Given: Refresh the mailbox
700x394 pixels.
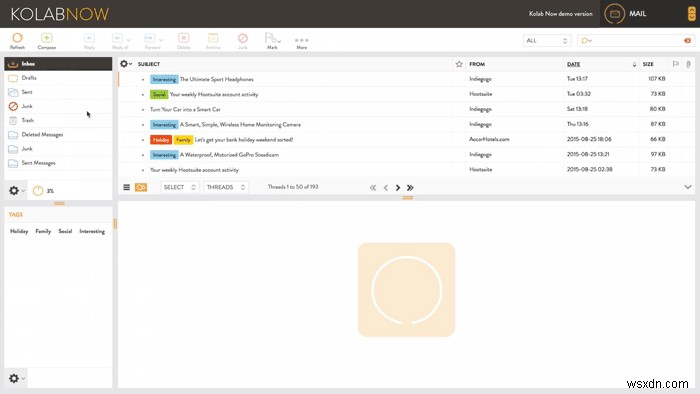Looking at the screenshot, I should click(17, 41).
